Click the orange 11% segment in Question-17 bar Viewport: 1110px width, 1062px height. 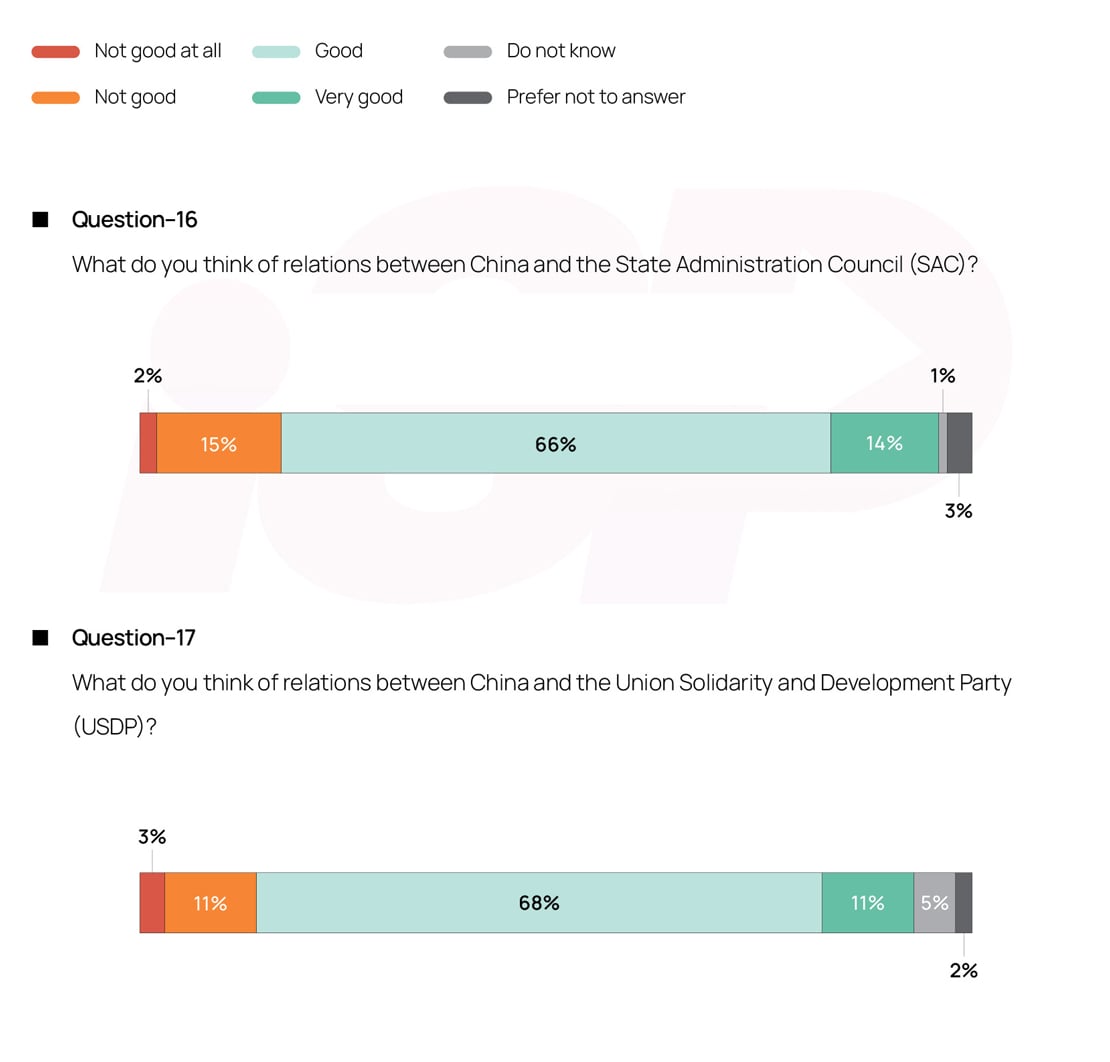(x=210, y=903)
